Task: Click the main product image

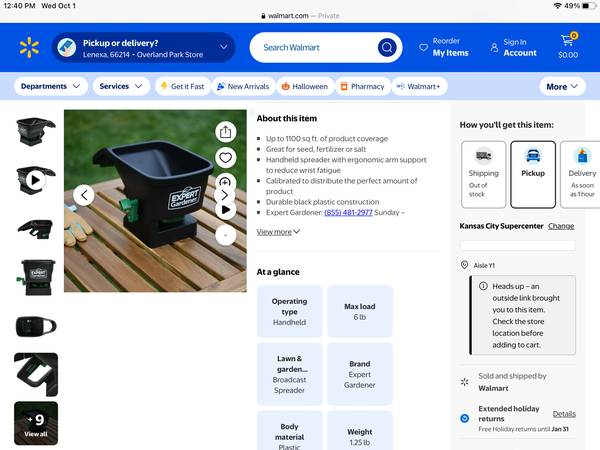Action: coord(155,201)
